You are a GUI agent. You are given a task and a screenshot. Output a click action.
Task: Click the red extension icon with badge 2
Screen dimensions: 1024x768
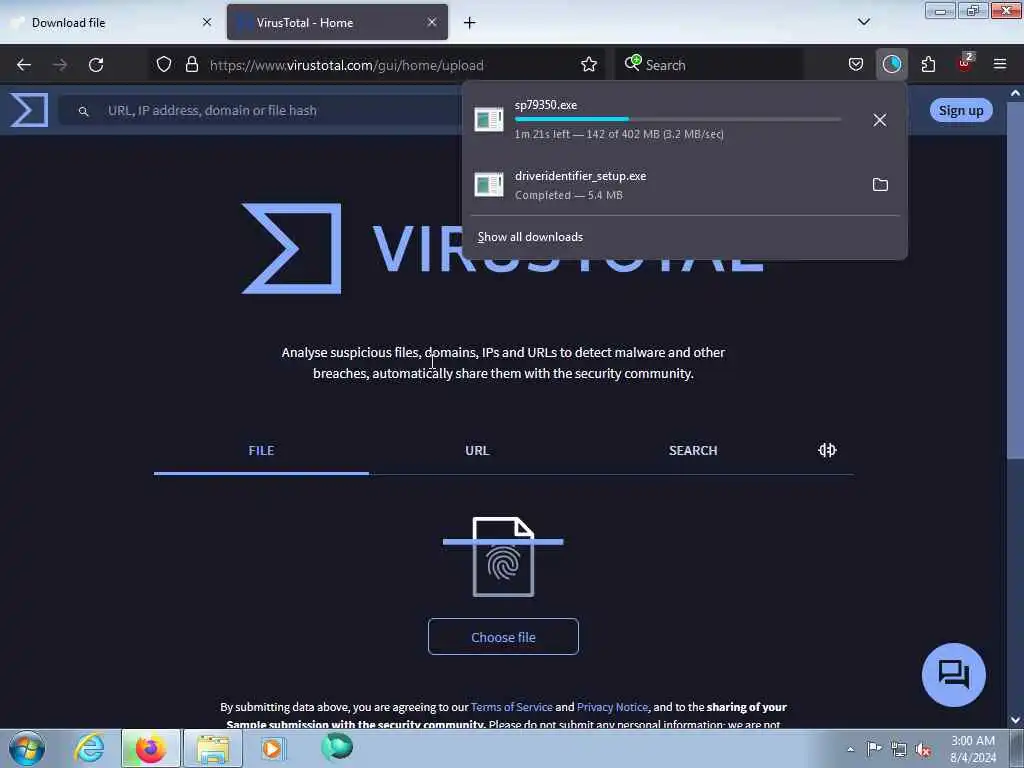(x=965, y=63)
